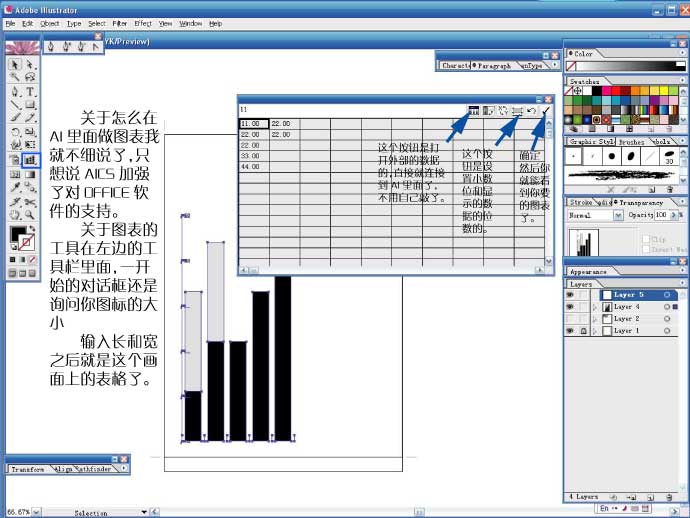Click the Import Data button in graph window
The height and width of the screenshot is (518, 690).
pyautogui.click(x=473, y=110)
